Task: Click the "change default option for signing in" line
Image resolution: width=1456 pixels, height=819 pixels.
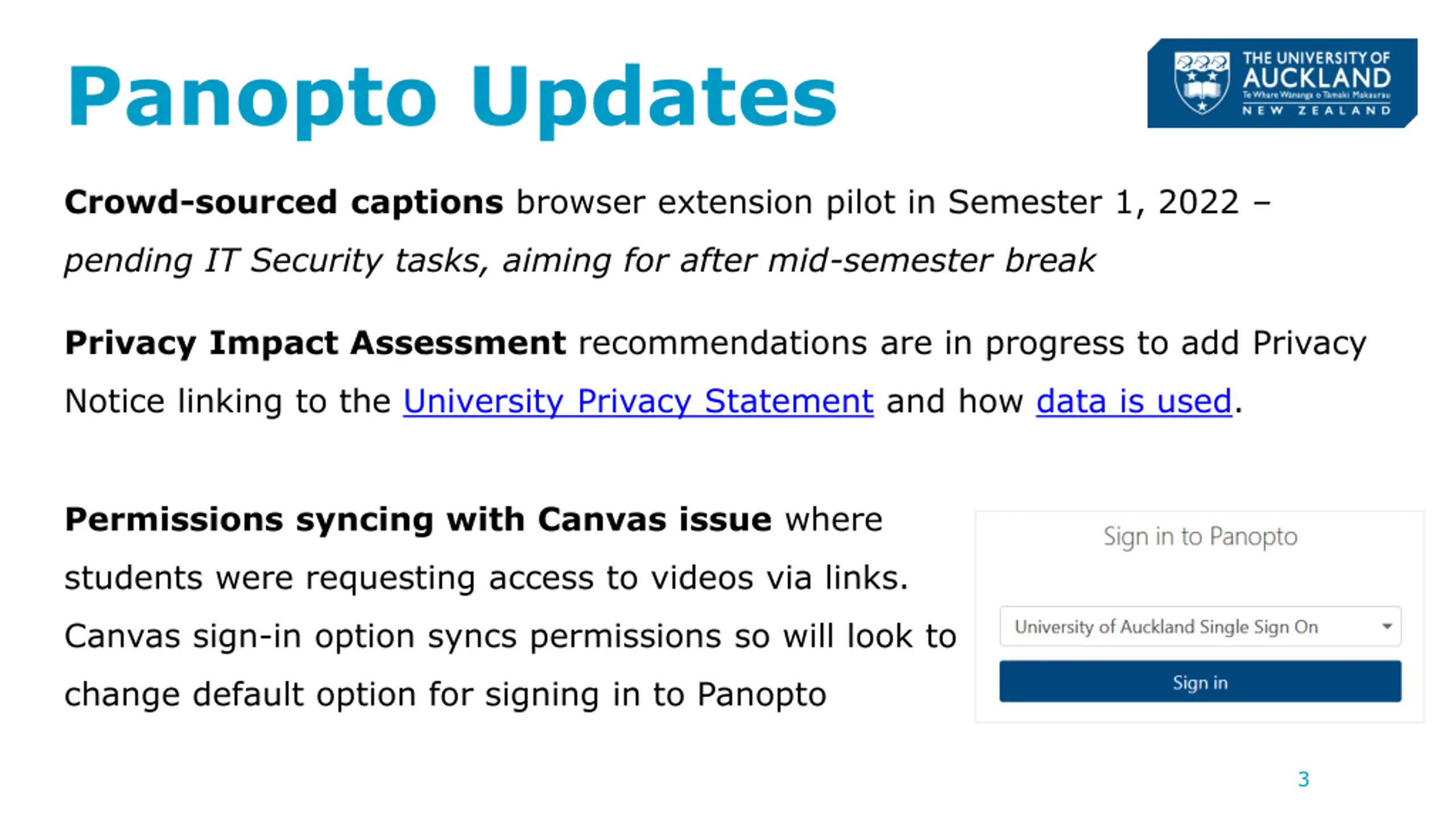Action: click(445, 694)
